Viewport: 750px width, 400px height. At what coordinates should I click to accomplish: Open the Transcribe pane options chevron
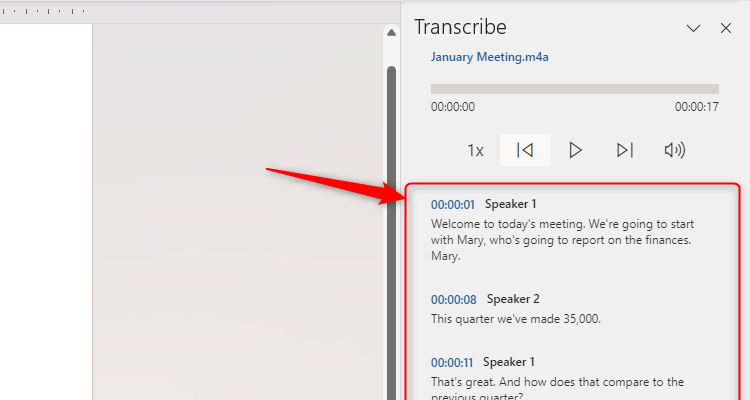693,28
